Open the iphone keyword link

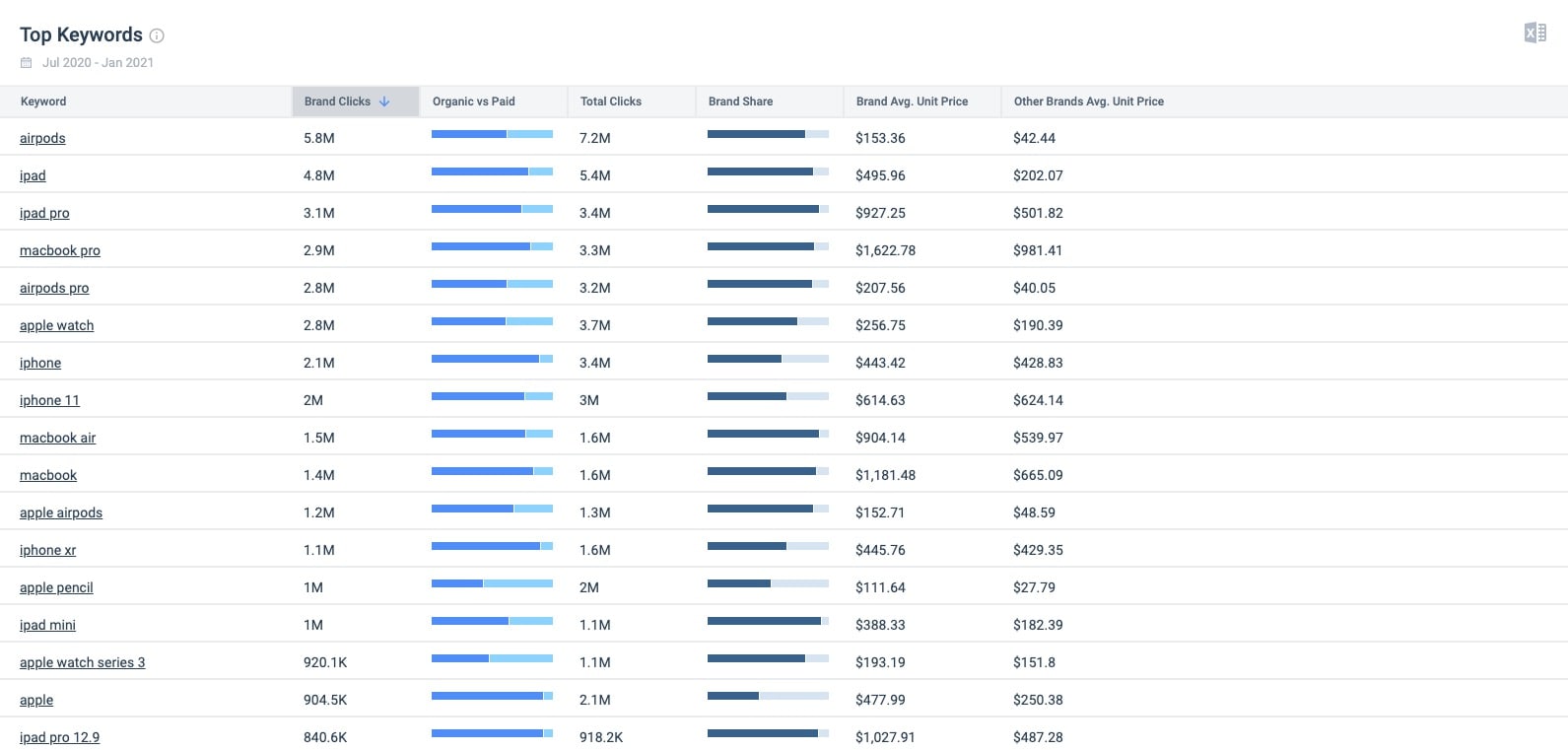point(40,363)
